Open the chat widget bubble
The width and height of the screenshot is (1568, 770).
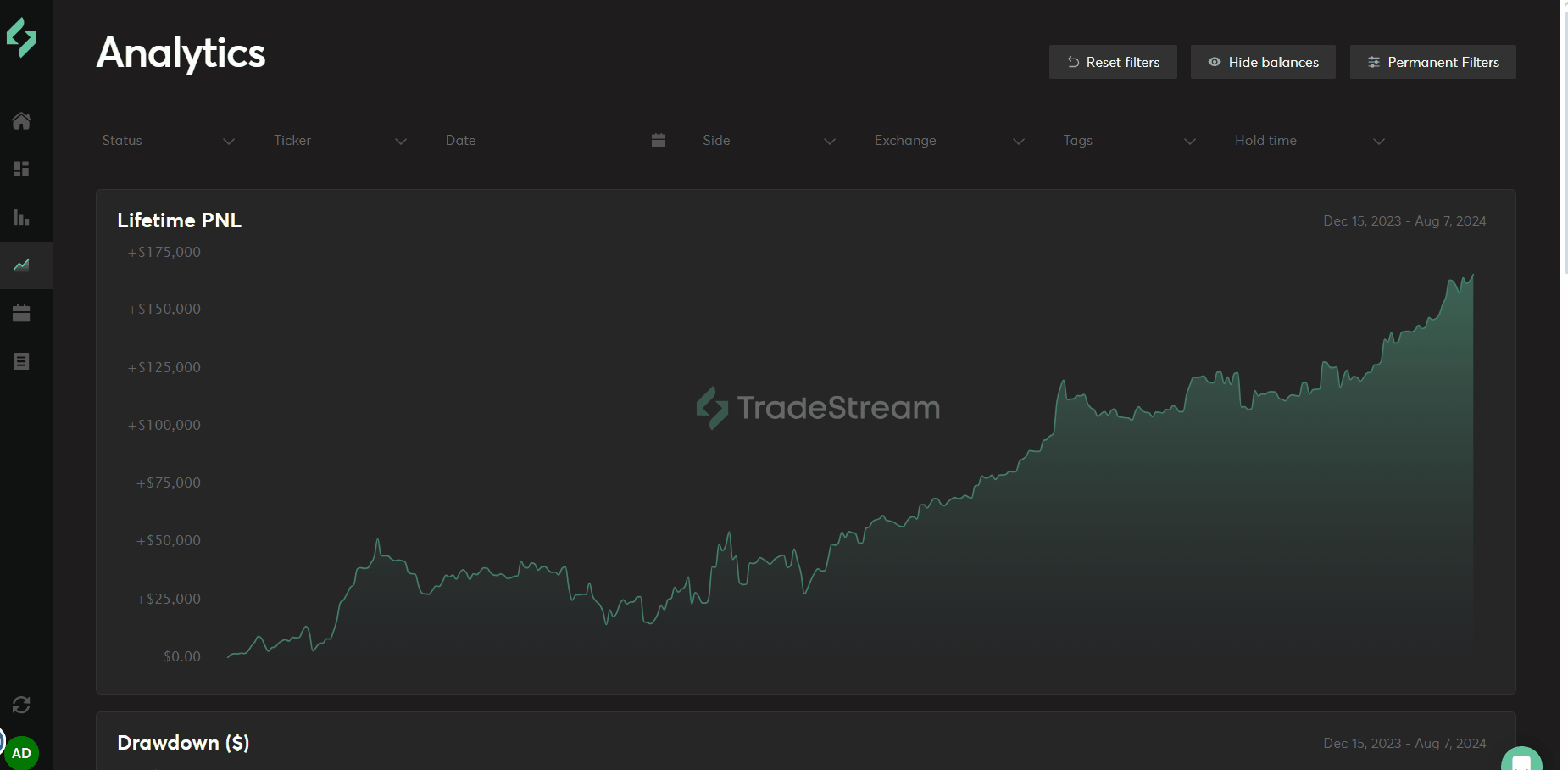click(1521, 761)
